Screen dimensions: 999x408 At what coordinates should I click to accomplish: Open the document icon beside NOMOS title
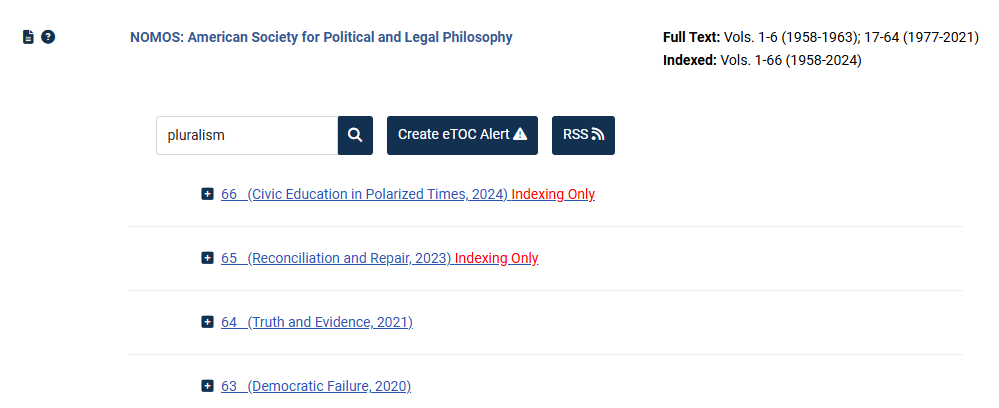click(x=28, y=37)
